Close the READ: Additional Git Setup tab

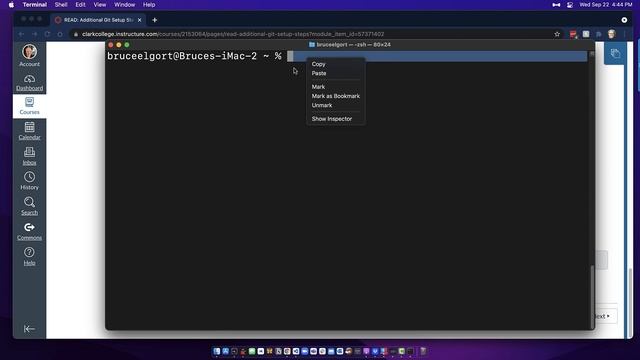(140, 20)
